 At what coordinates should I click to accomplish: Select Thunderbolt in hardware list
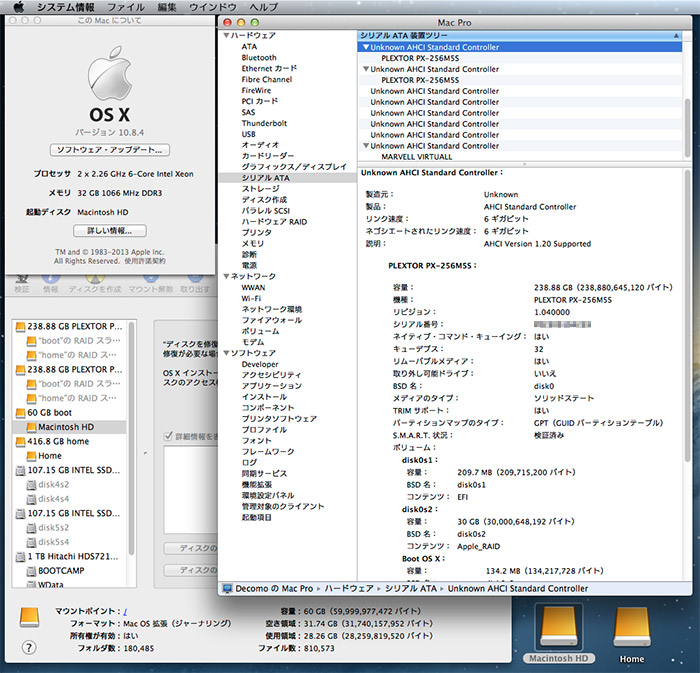pyautogui.click(x=264, y=123)
